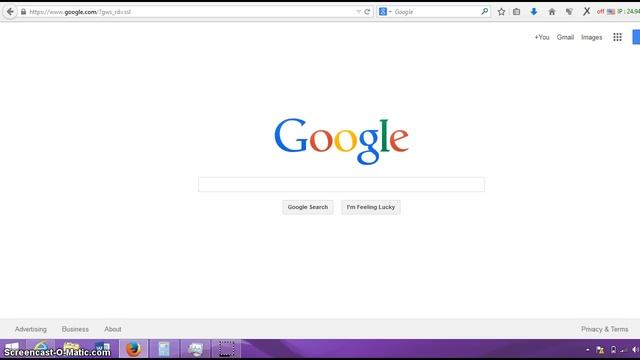Click the battery power tray icon
Screen dimensions: 640x360
click(x=613, y=350)
